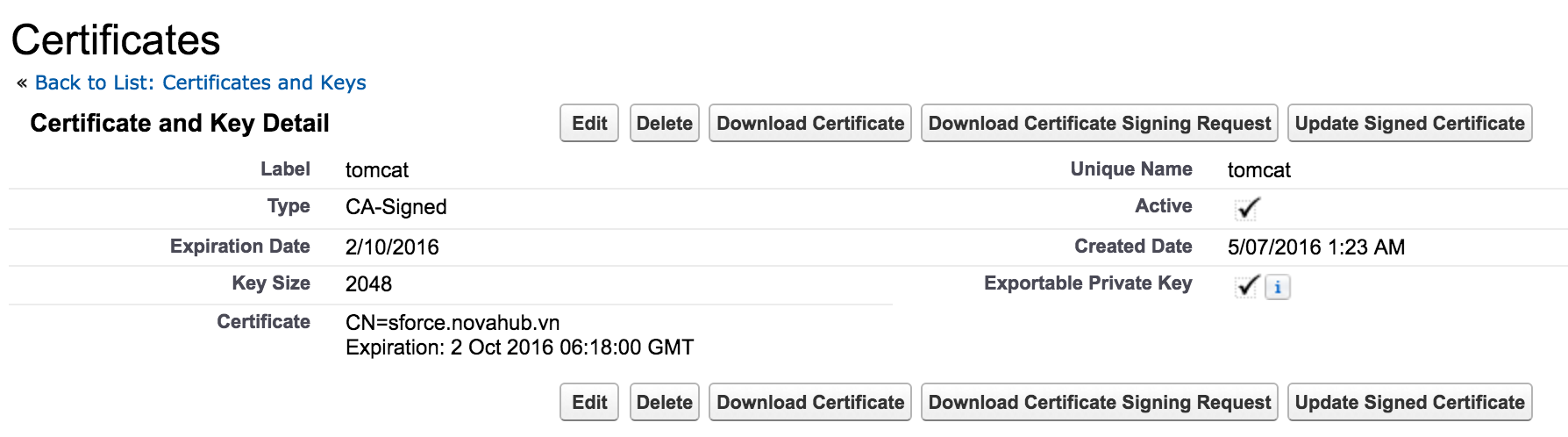The height and width of the screenshot is (437, 1568).
Task: Click the CN=sforce.novahub.vn certificate text
Action: [x=453, y=323]
